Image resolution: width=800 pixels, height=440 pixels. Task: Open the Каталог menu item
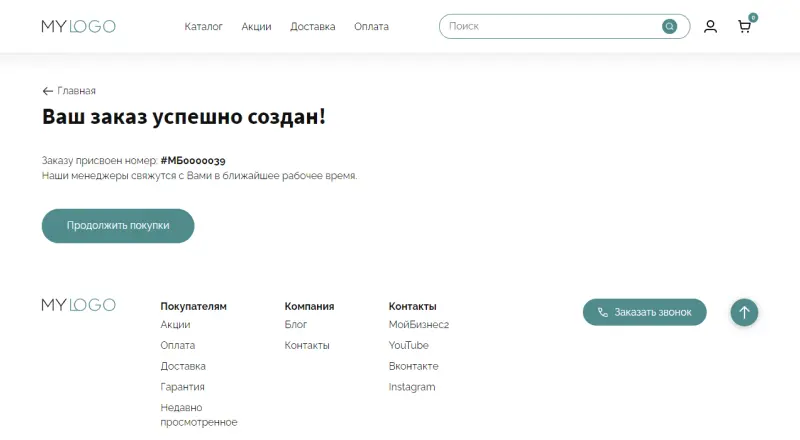[203, 27]
